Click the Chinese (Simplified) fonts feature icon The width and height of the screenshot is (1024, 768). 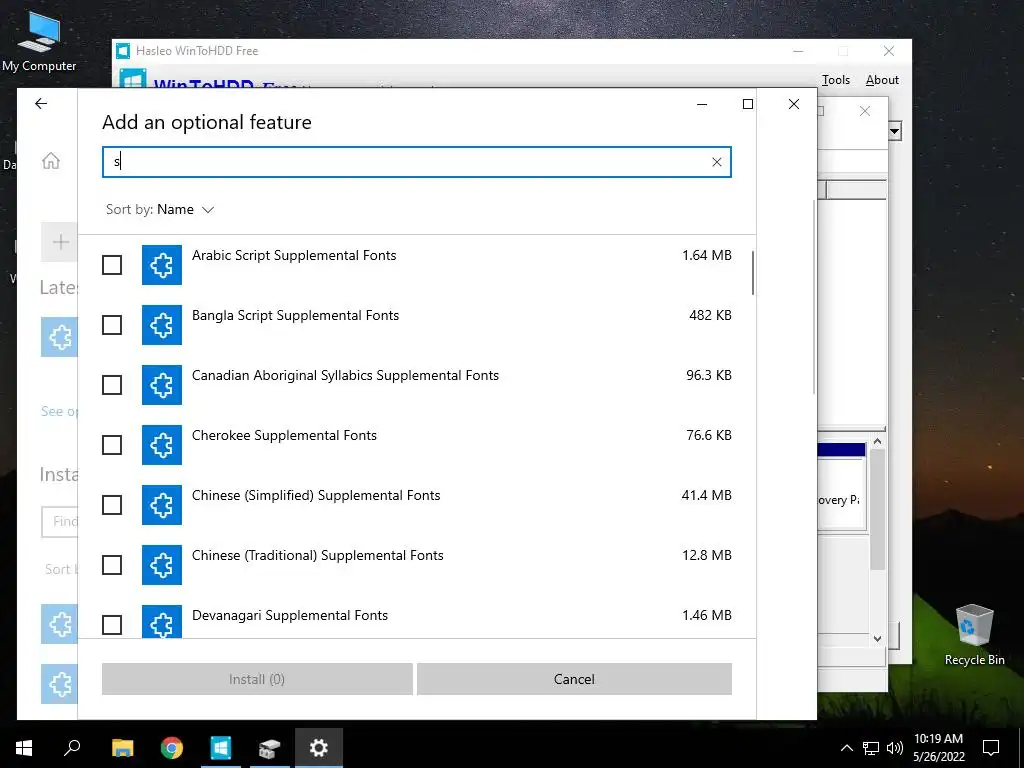coord(162,505)
